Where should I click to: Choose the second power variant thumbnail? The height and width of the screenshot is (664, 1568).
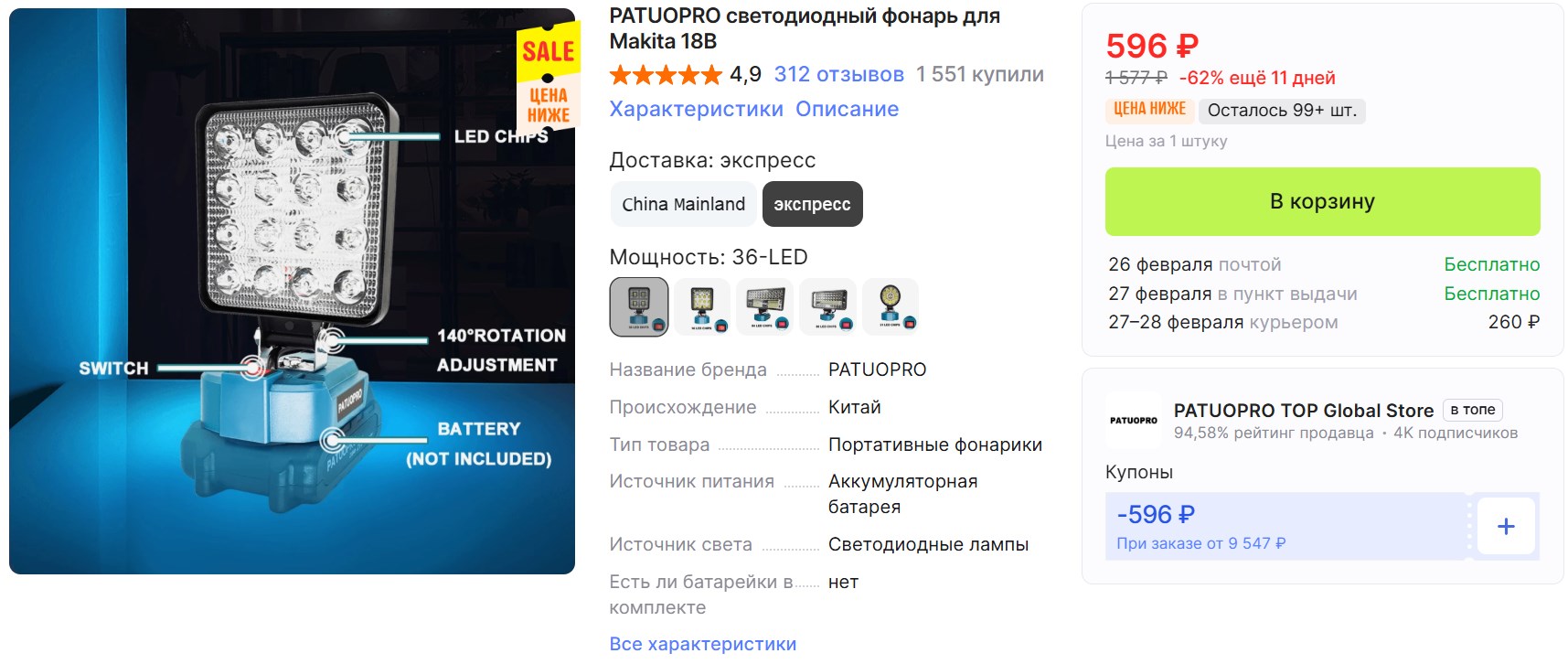(702, 307)
